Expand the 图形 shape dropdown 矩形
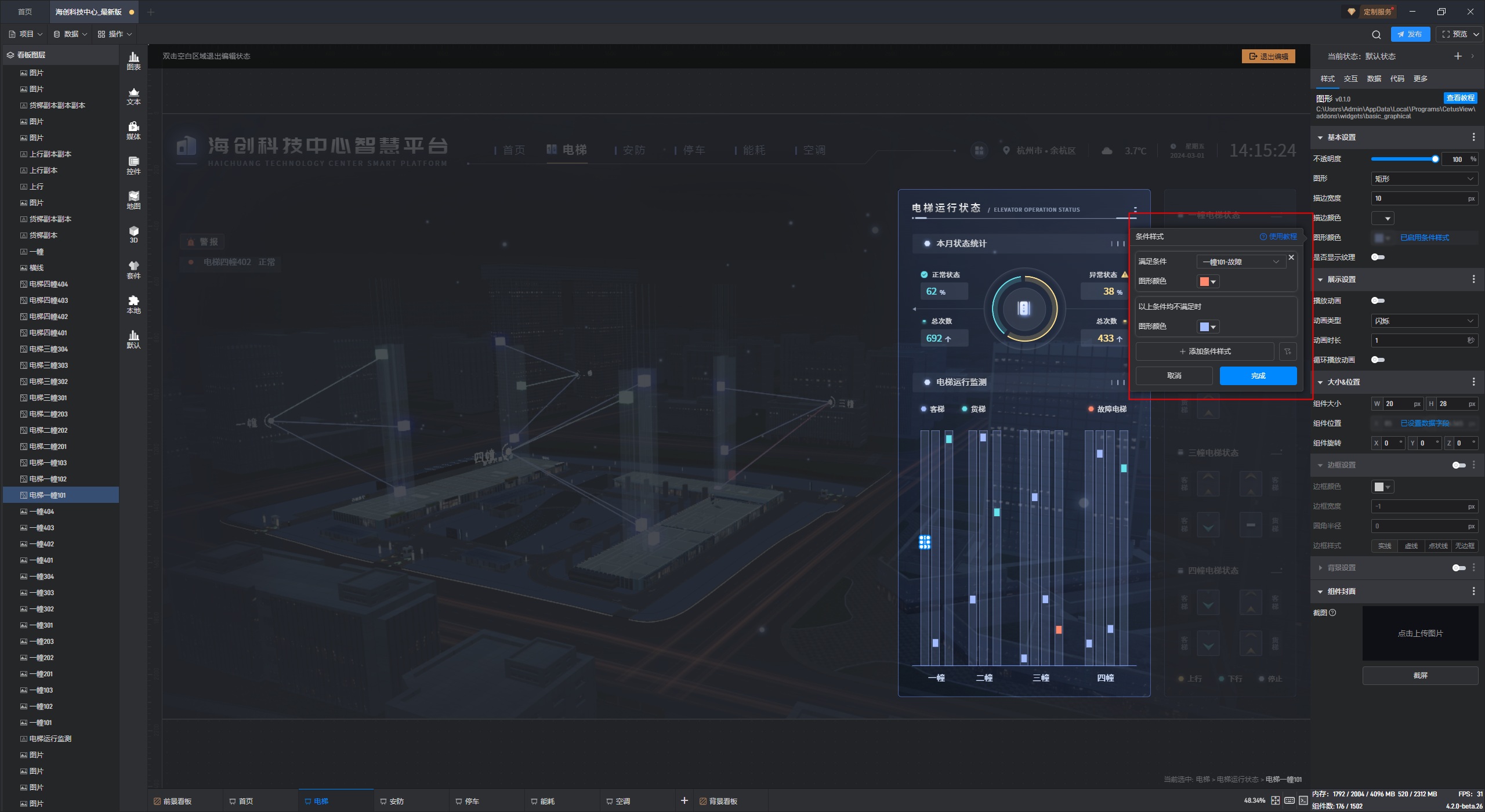Viewport: 1485px width, 812px height. [x=1424, y=179]
